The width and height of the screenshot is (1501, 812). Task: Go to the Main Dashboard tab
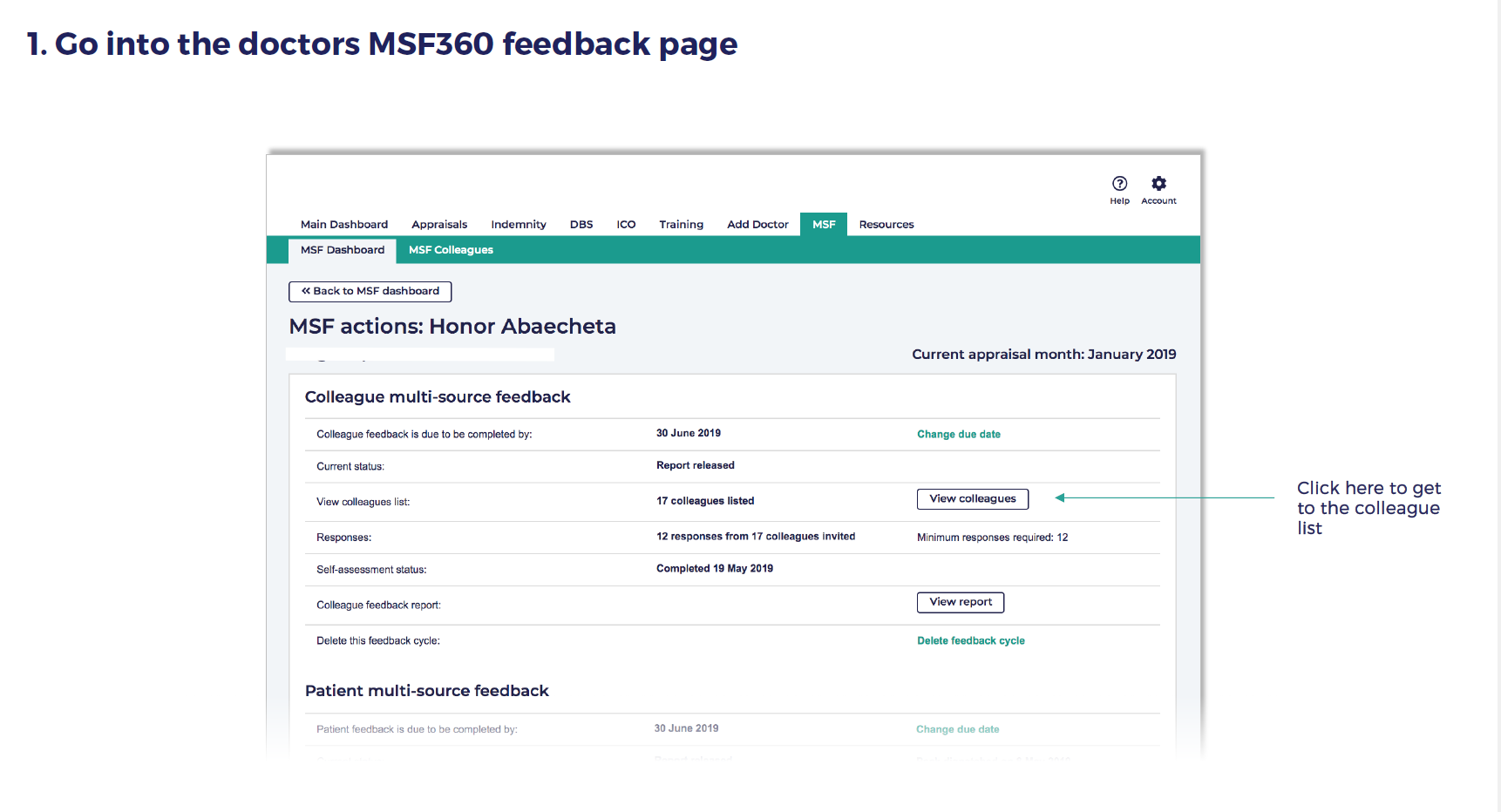[344, 225]
